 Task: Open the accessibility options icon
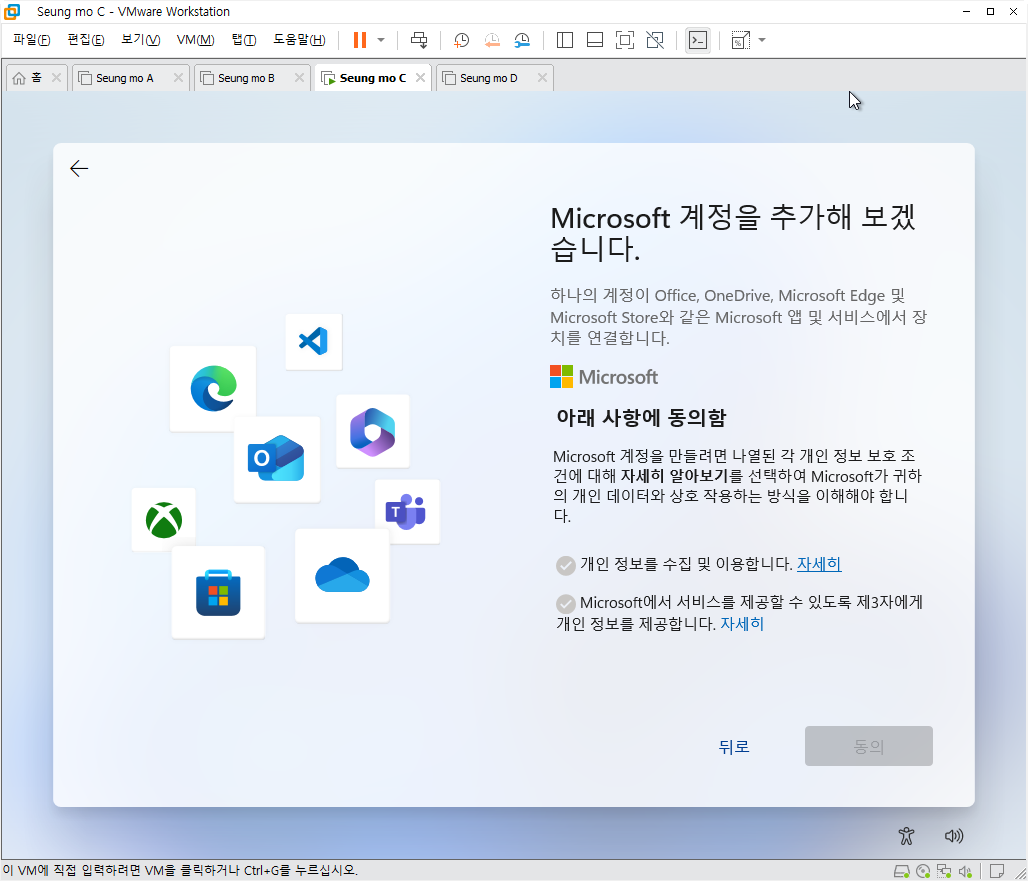906,836
